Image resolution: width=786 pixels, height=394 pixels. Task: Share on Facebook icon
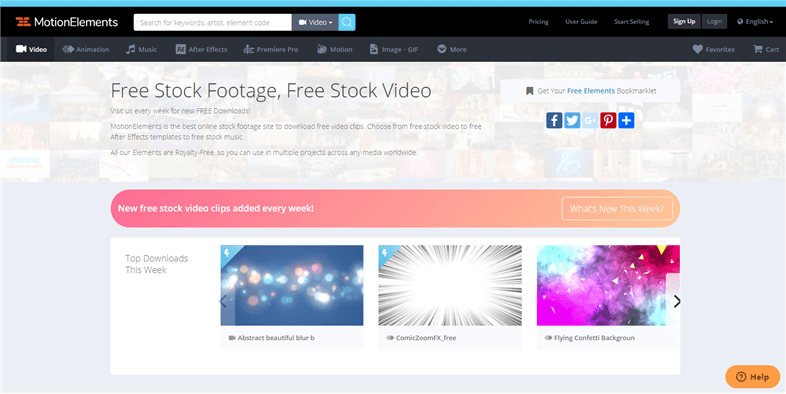pyautogui.click(x=554, y=120)
